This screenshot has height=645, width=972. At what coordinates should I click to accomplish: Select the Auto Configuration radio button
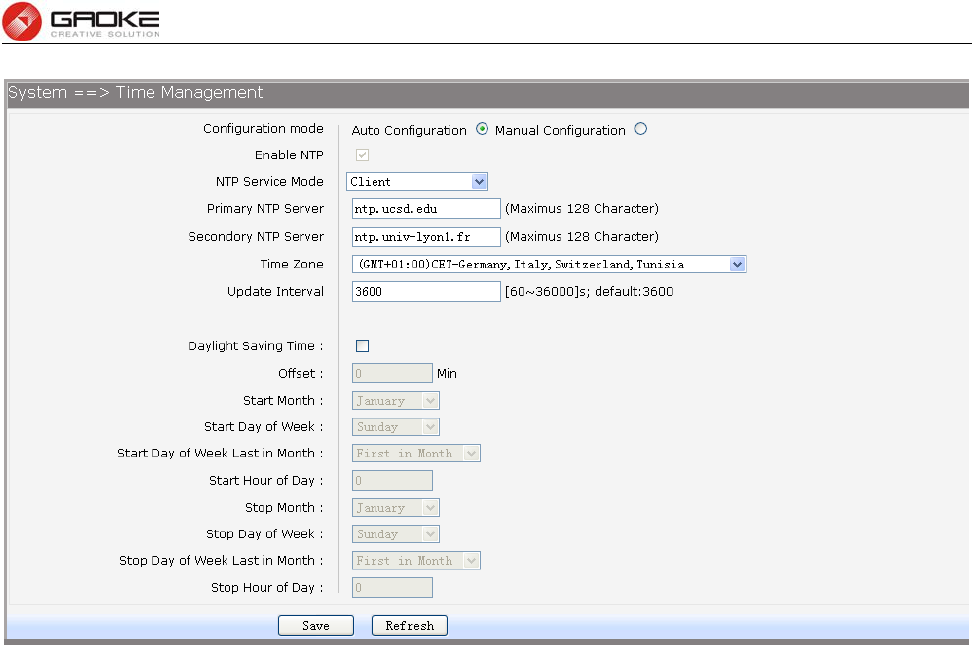tap(482, 129)
